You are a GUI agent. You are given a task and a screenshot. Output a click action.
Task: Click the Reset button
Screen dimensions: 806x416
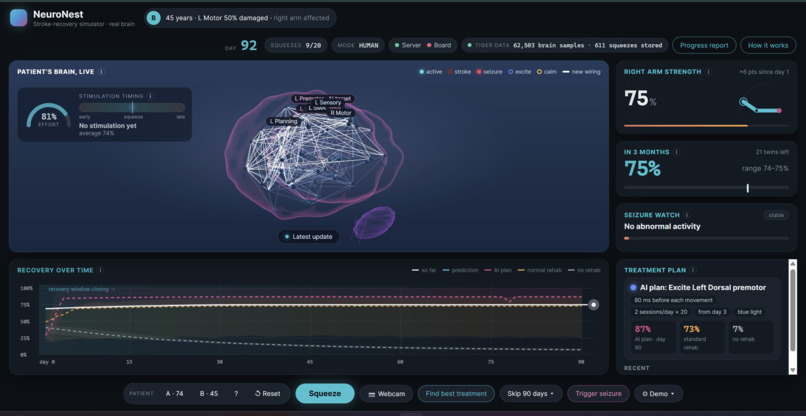[x=267, y=394]
